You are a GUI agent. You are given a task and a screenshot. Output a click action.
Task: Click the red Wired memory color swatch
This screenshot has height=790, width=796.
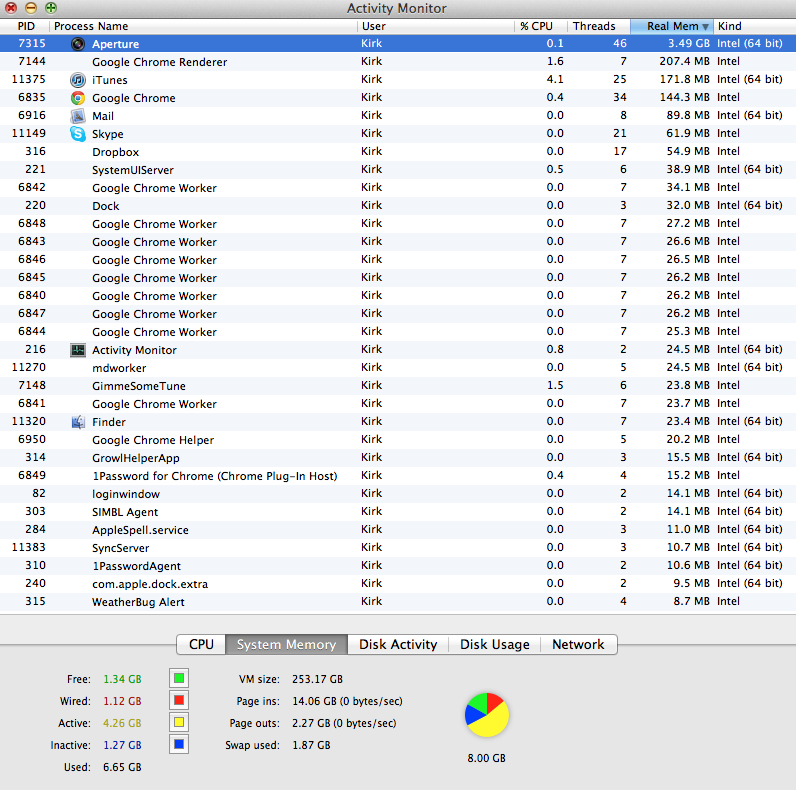[179, 701]
